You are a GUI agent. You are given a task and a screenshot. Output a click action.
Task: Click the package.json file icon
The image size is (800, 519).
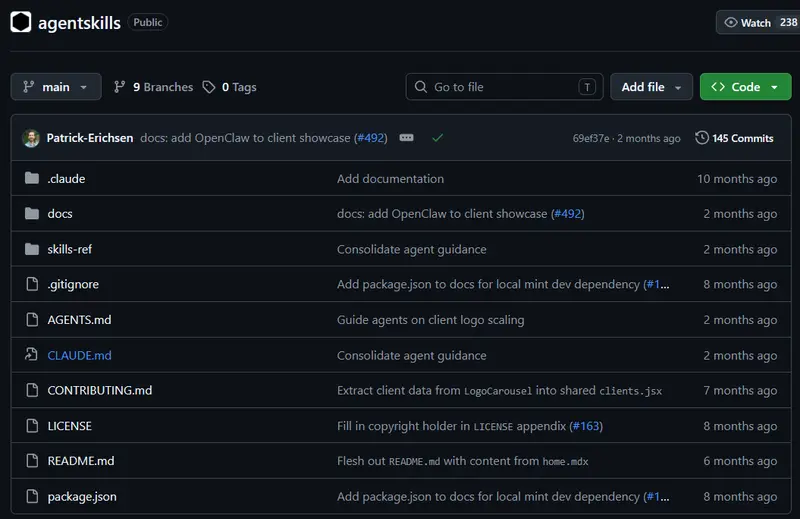point(32,496)
